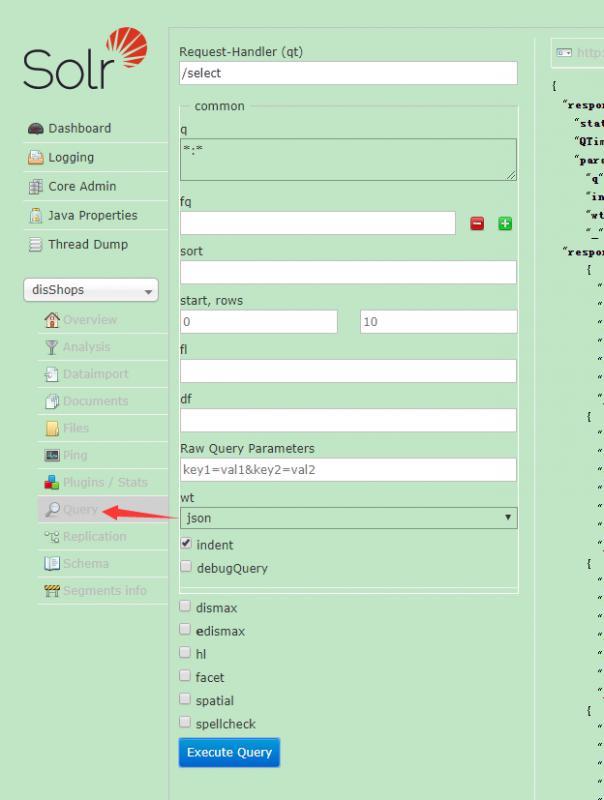Open the Files link
The image size is (604, 800).
point(76,428)
